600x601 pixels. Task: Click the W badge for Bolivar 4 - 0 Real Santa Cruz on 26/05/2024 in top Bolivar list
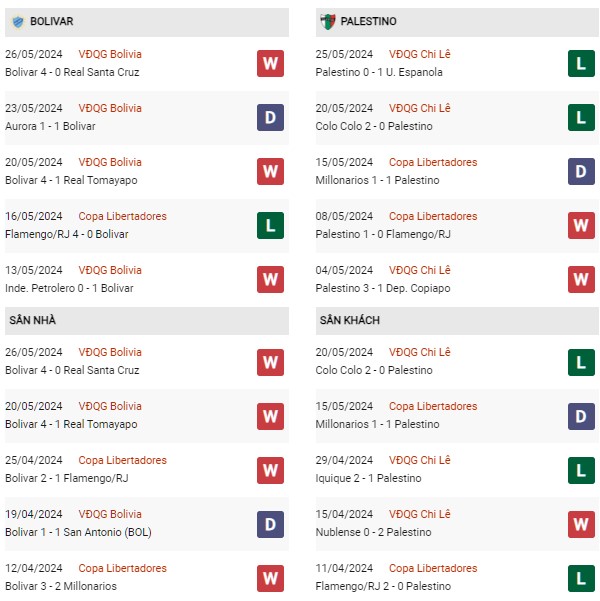[x=270, y=64]
